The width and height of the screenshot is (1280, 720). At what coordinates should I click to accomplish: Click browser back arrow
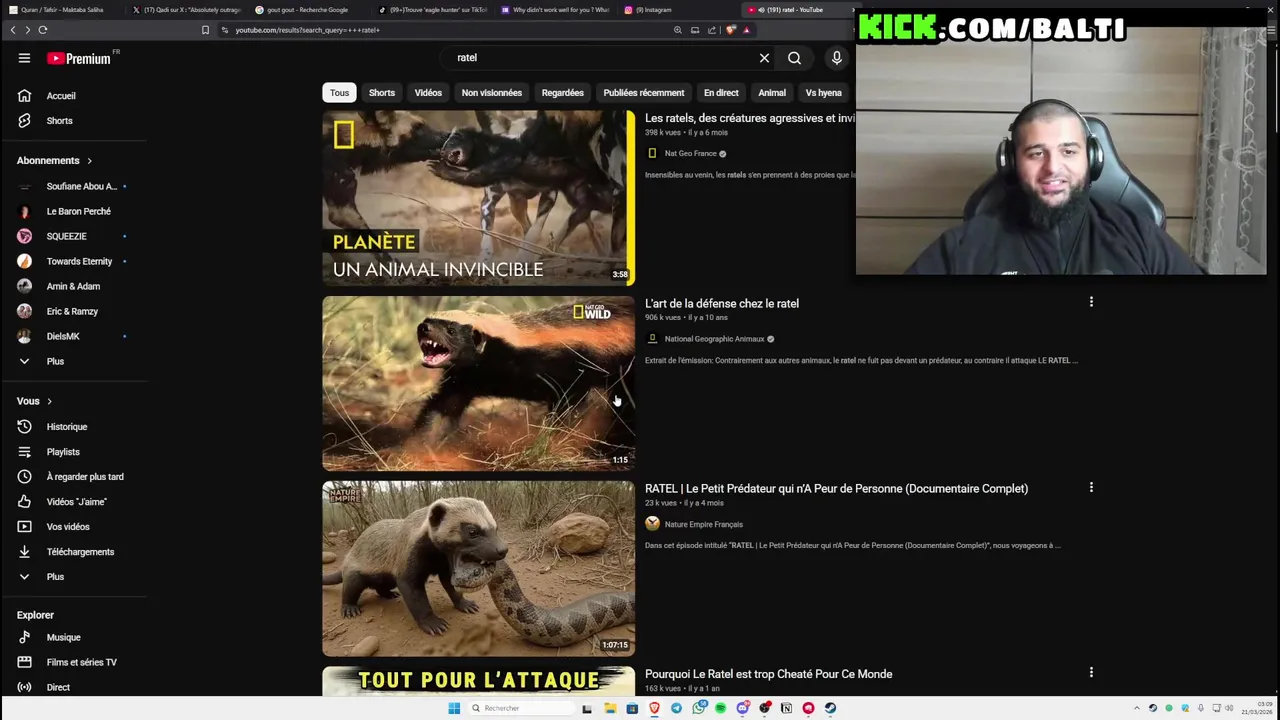coord(13,30)
